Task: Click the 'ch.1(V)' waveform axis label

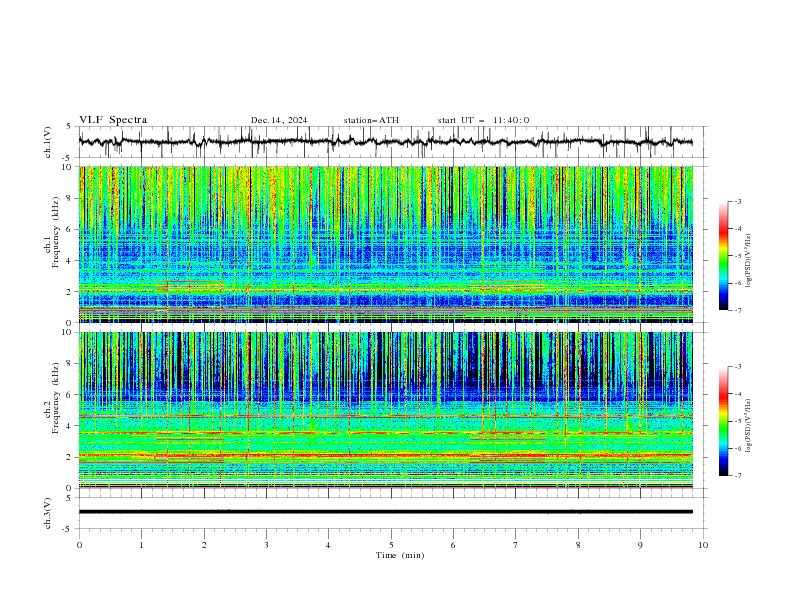Action: (48, 142)
